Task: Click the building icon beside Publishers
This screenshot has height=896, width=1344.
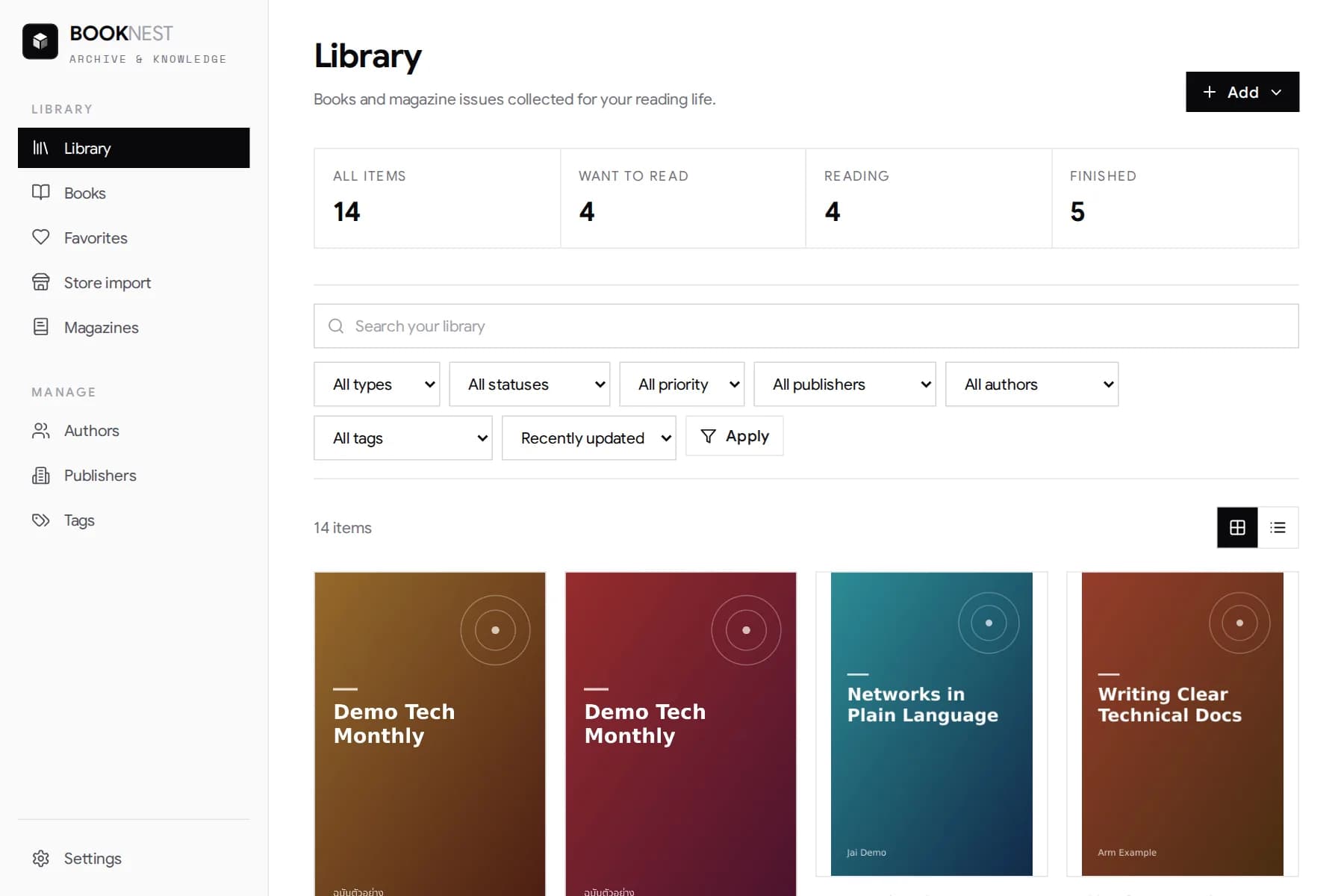Action: pyautogui.click(x=41, y=476)
